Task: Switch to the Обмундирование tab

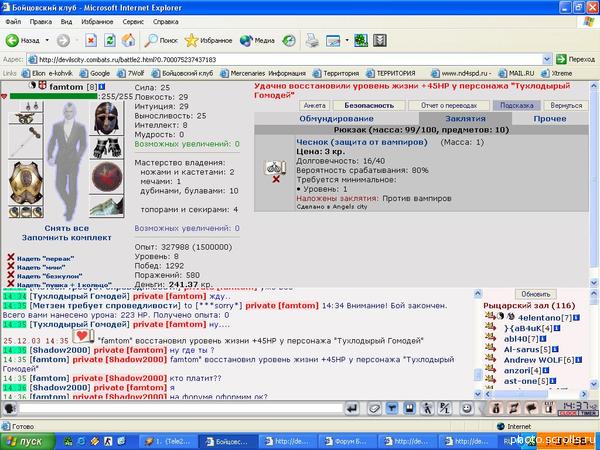Action: 336,119
